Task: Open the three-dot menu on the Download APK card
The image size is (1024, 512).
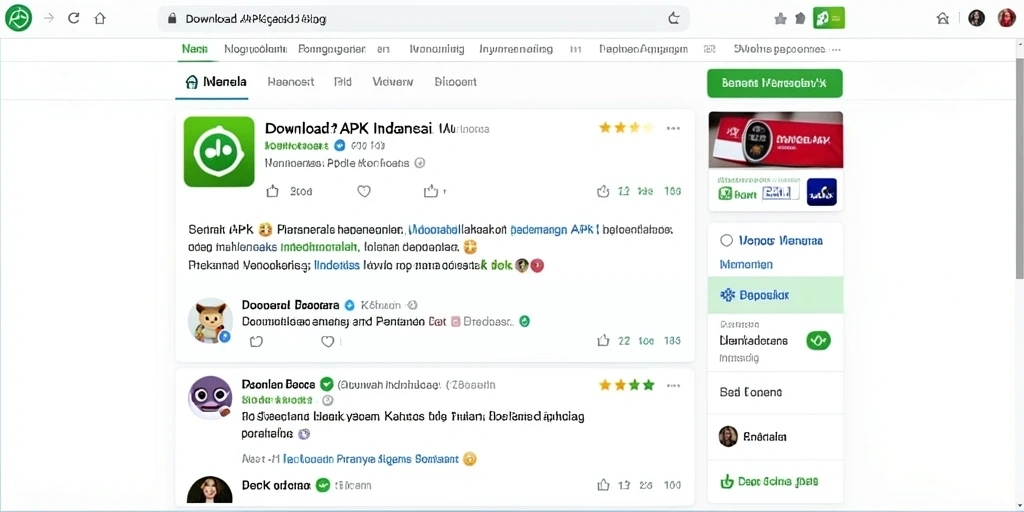Action: pyautogui.click(x=673, y=129)
